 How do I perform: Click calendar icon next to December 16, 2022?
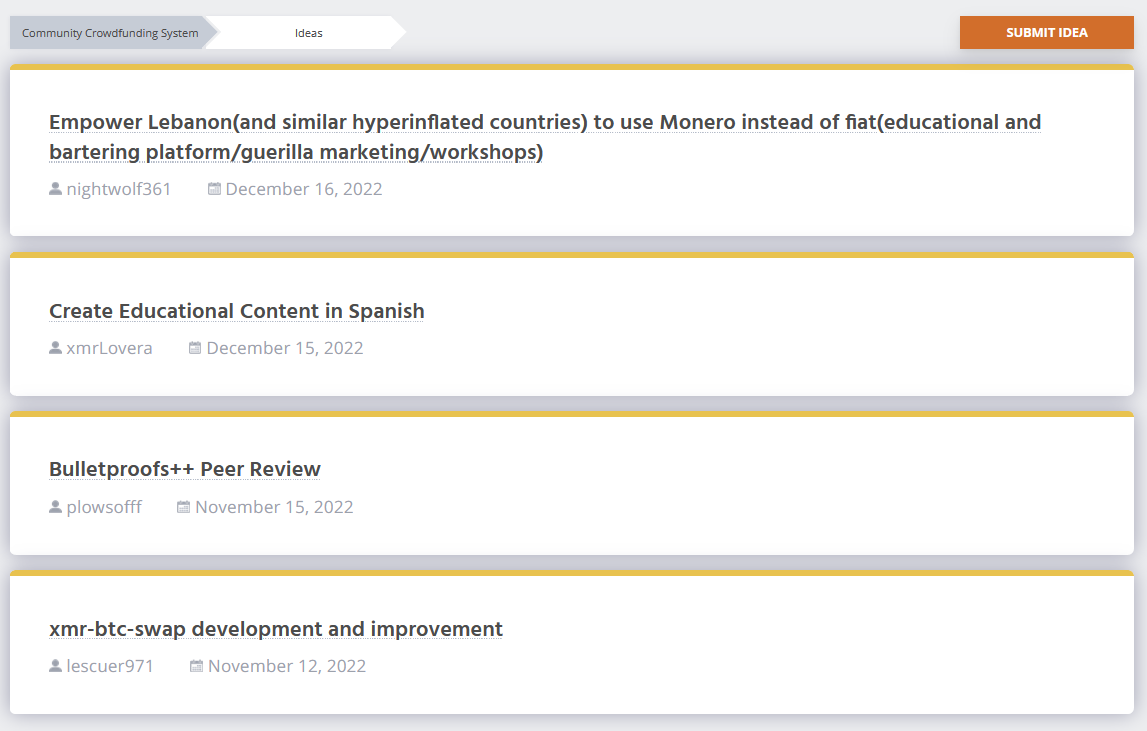tap(214, 189)
